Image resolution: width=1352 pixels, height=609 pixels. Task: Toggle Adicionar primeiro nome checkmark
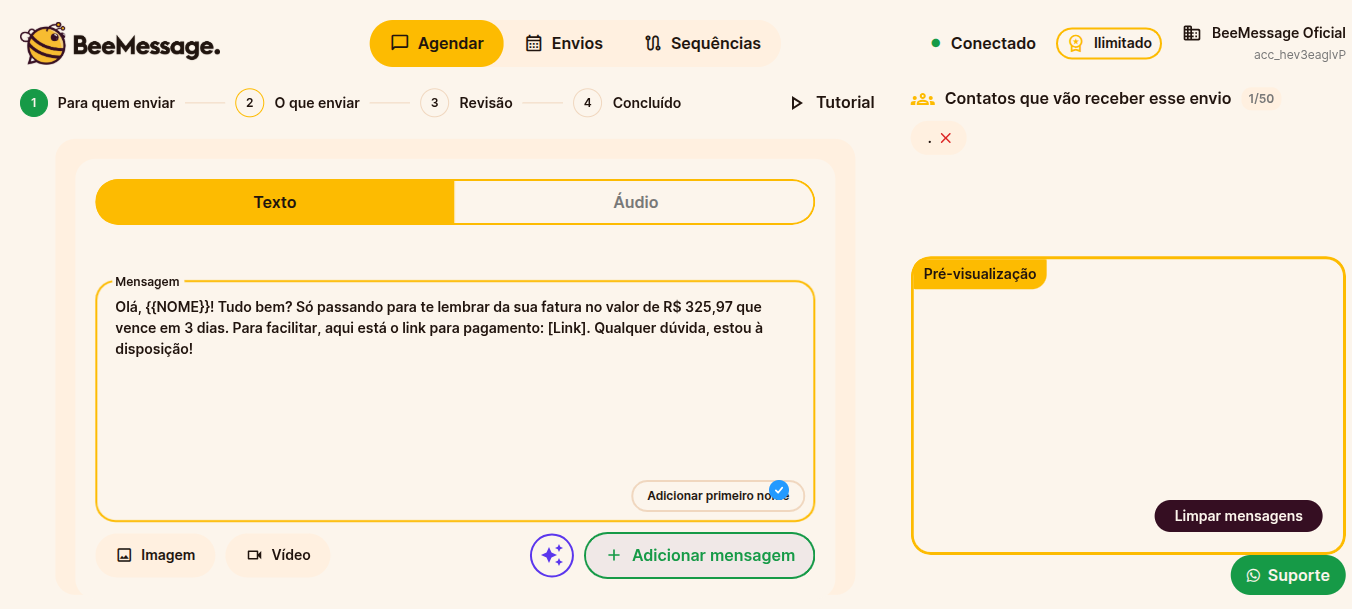(x=779, y=490)
